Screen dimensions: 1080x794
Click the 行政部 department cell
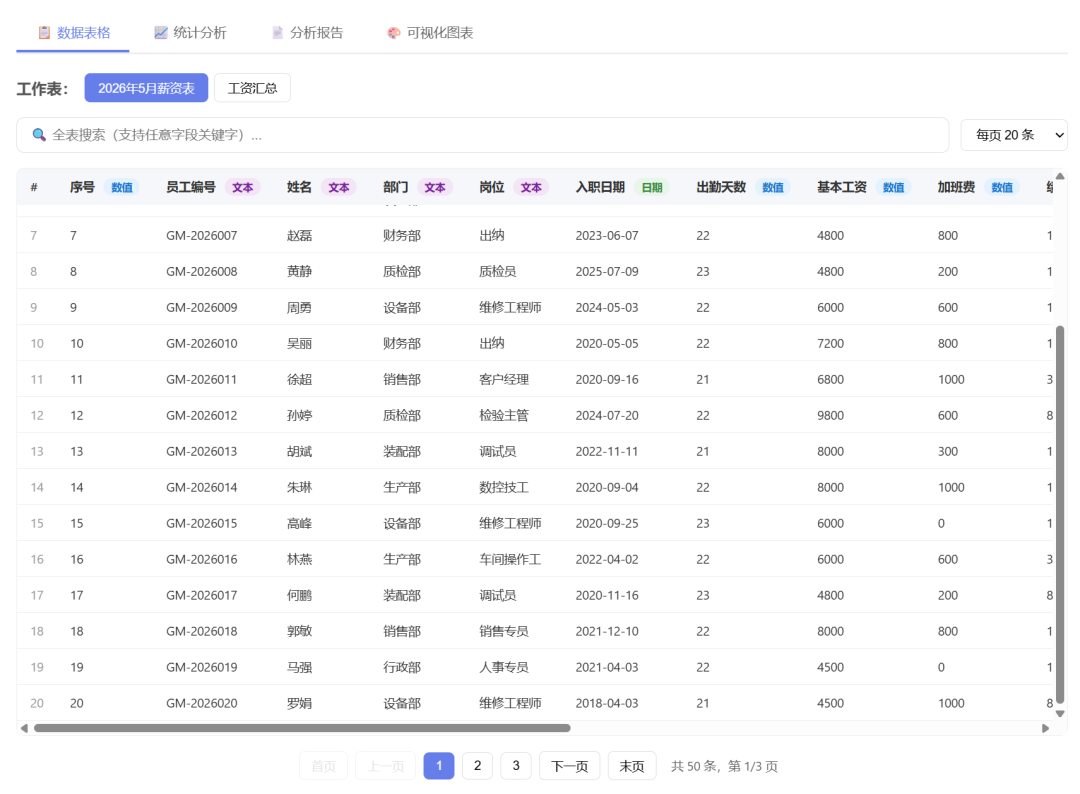tap(402, 667)
